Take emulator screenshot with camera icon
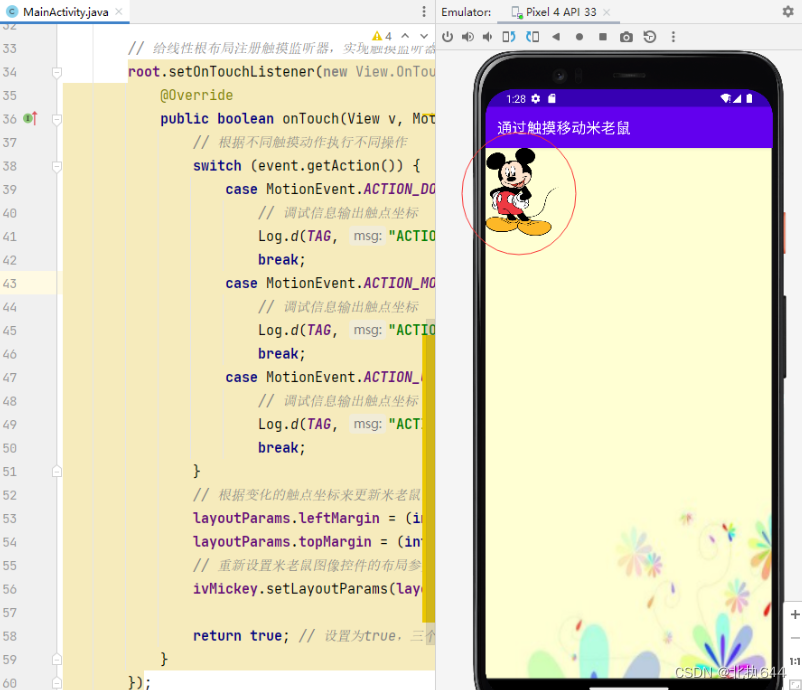 click(626, 37)
